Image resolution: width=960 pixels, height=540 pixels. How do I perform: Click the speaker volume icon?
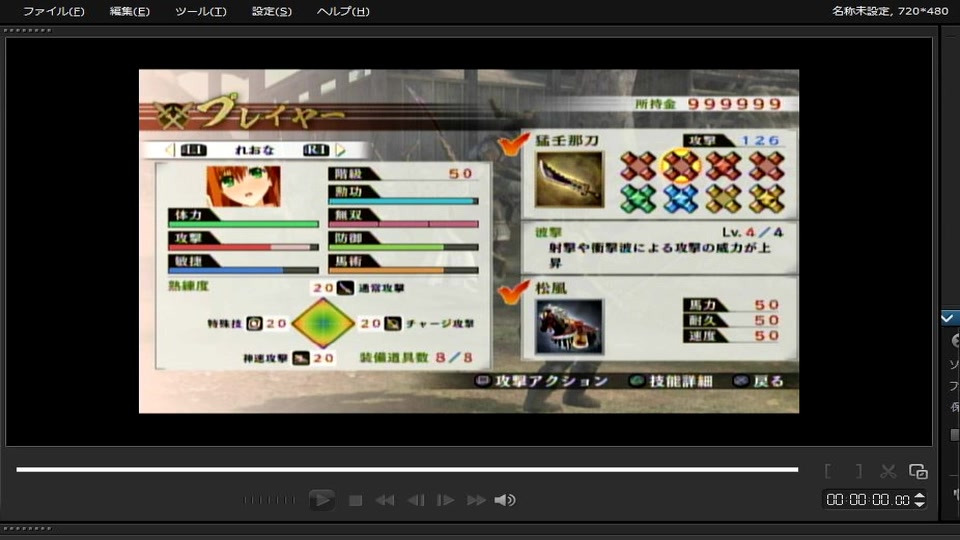click(505, 500)
